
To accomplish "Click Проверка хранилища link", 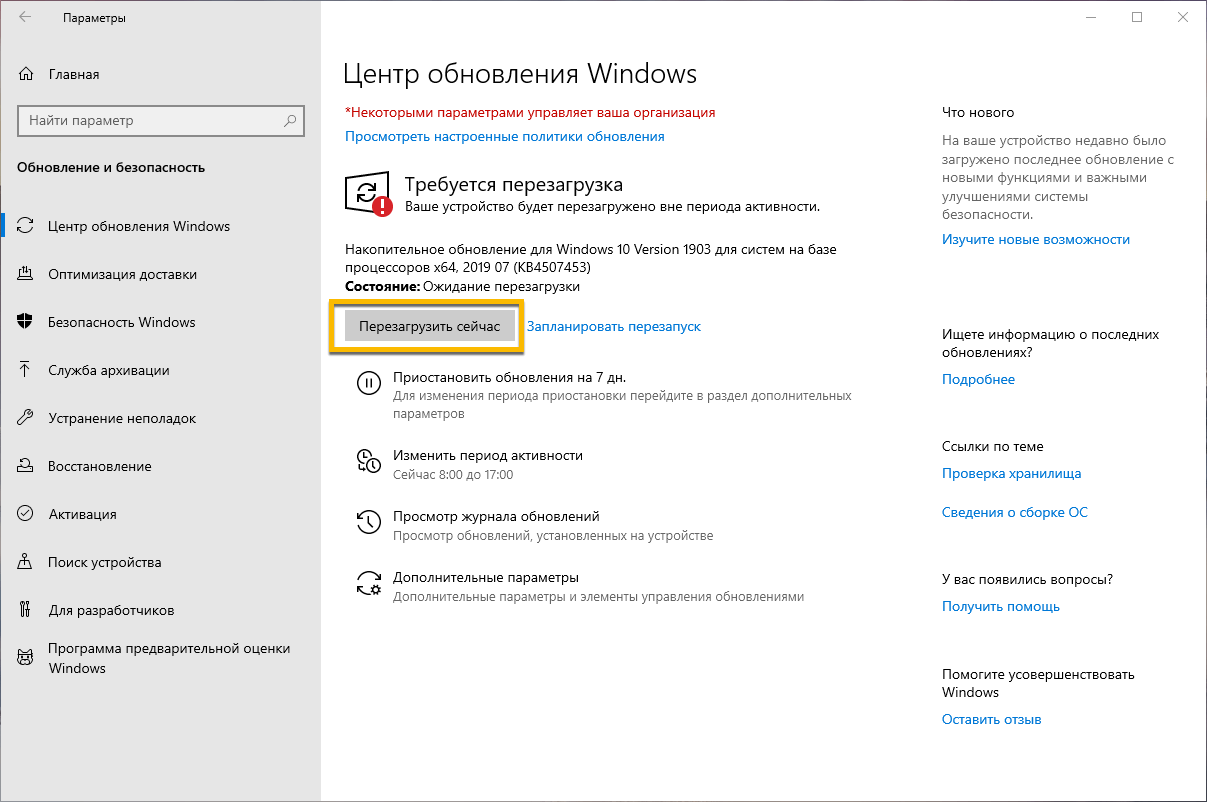I will (x=1011, y=473).
